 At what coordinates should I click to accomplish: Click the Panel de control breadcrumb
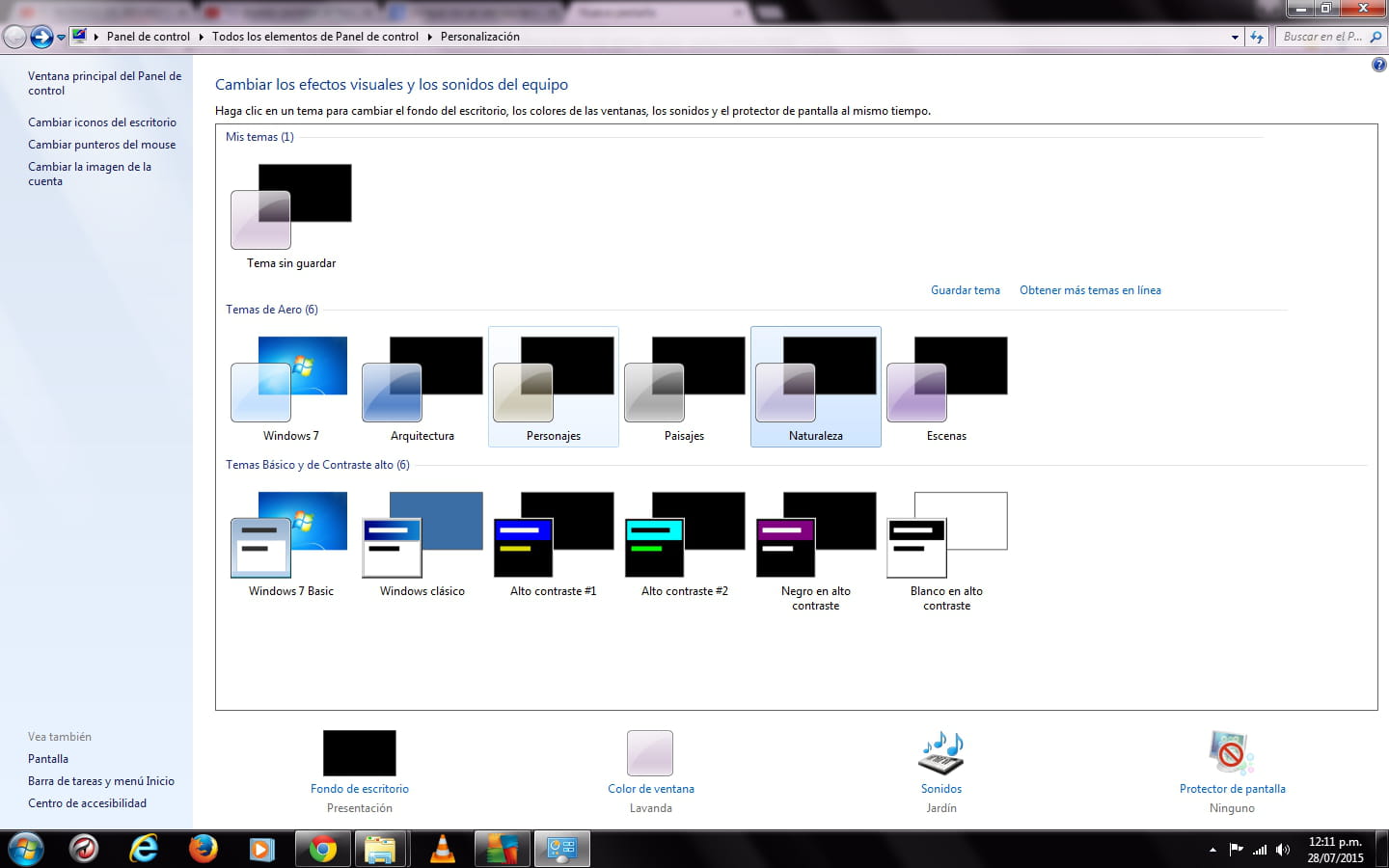pyautogui.click(x=149, y=37)
